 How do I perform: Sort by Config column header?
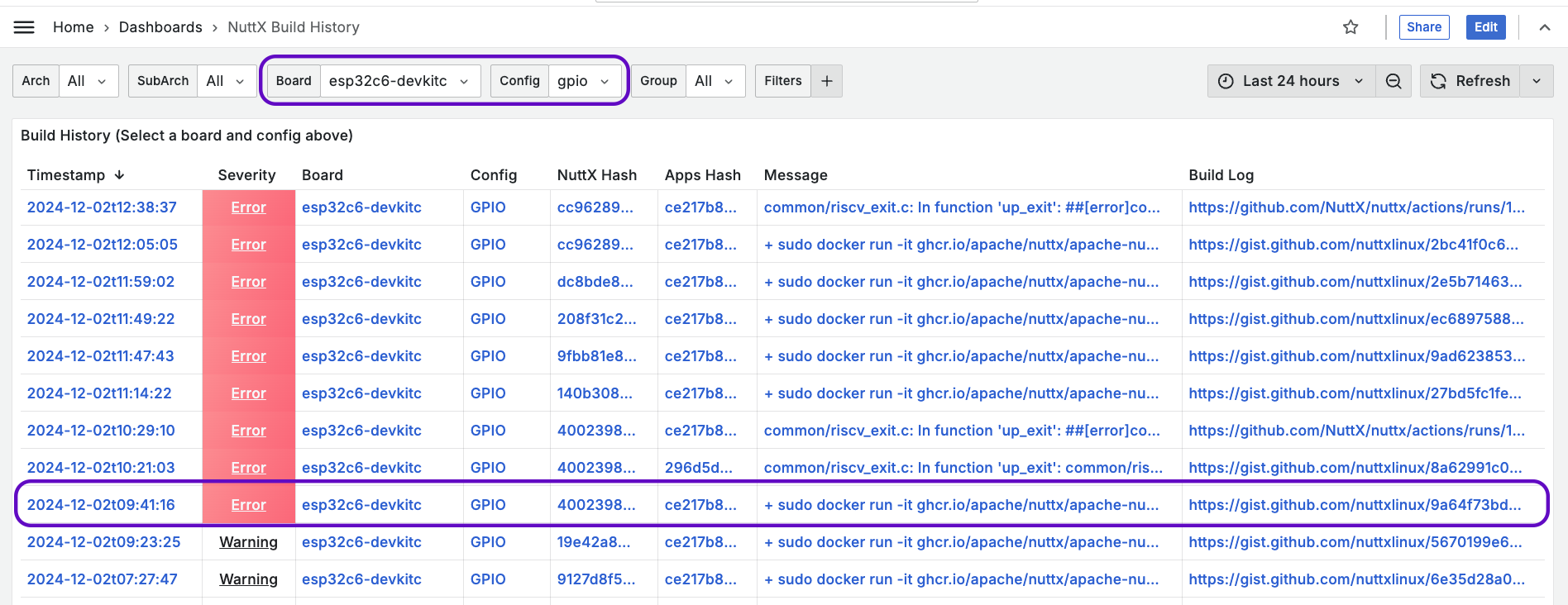[494, 175]
